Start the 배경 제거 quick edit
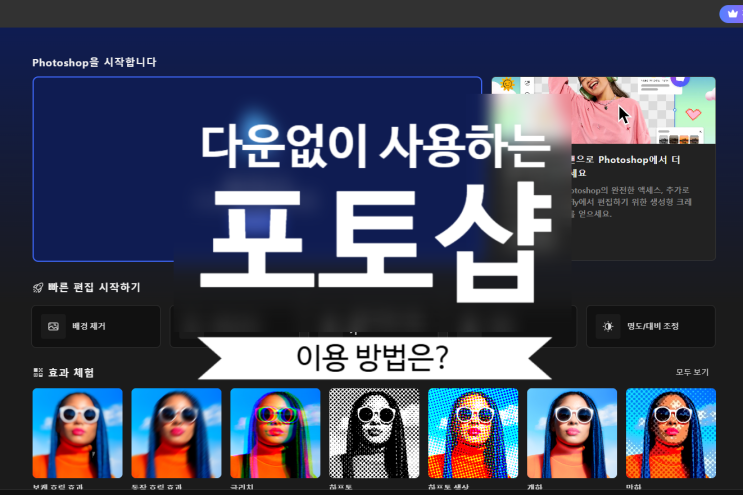Image resolution: width=743 pixels, height=495 pixels. pyautogui.click(x=96, y=326)
